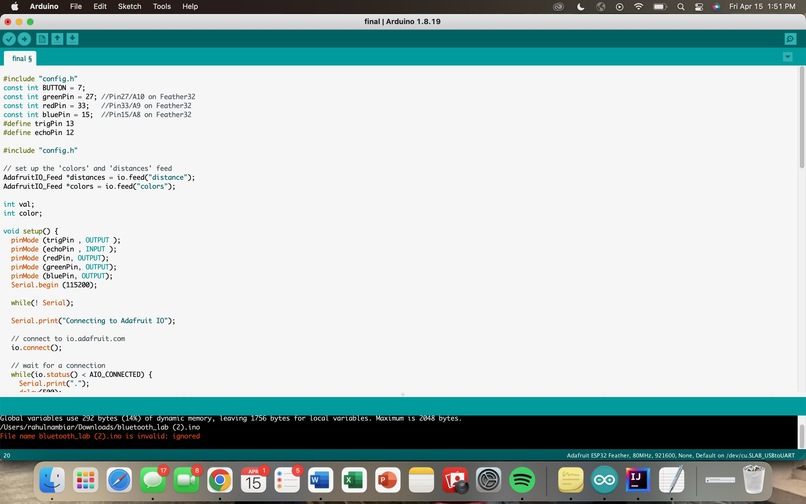Open Microsoft Excel from the Dock
The image size is (806, 504).
click(354, 480)
